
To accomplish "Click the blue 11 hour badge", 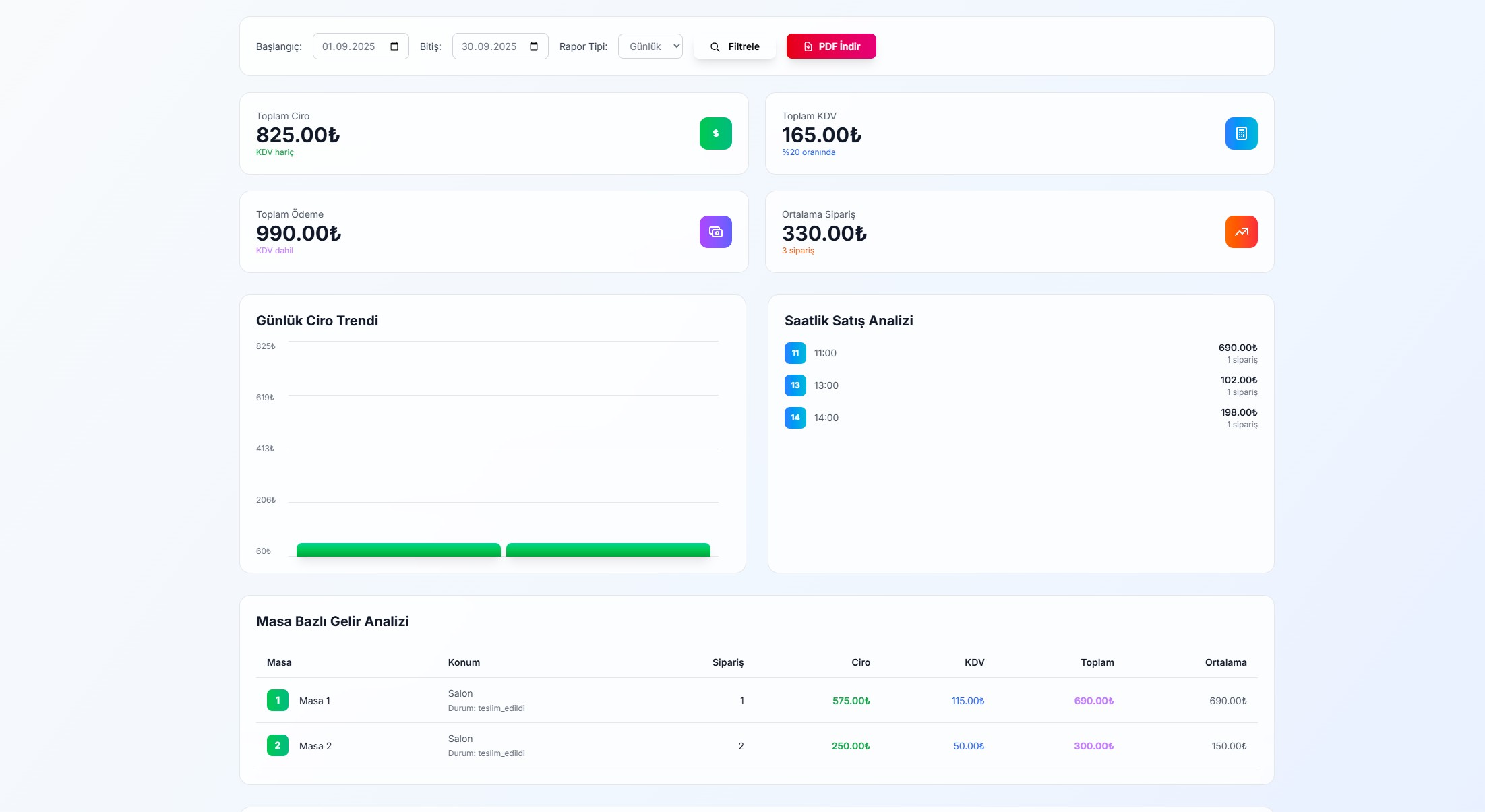I will pyautogui.click(x=795, y=353).
